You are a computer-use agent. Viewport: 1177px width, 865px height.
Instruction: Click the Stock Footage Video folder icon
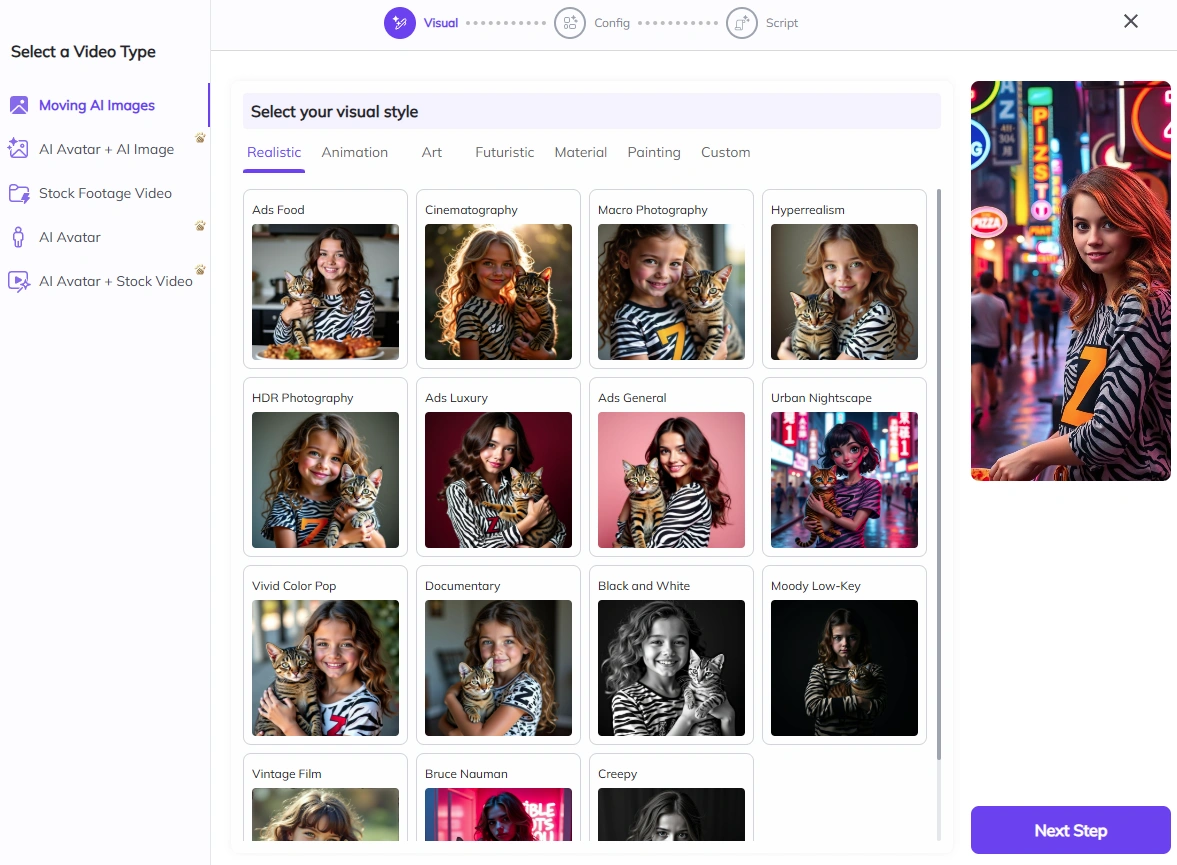(19, 193)
